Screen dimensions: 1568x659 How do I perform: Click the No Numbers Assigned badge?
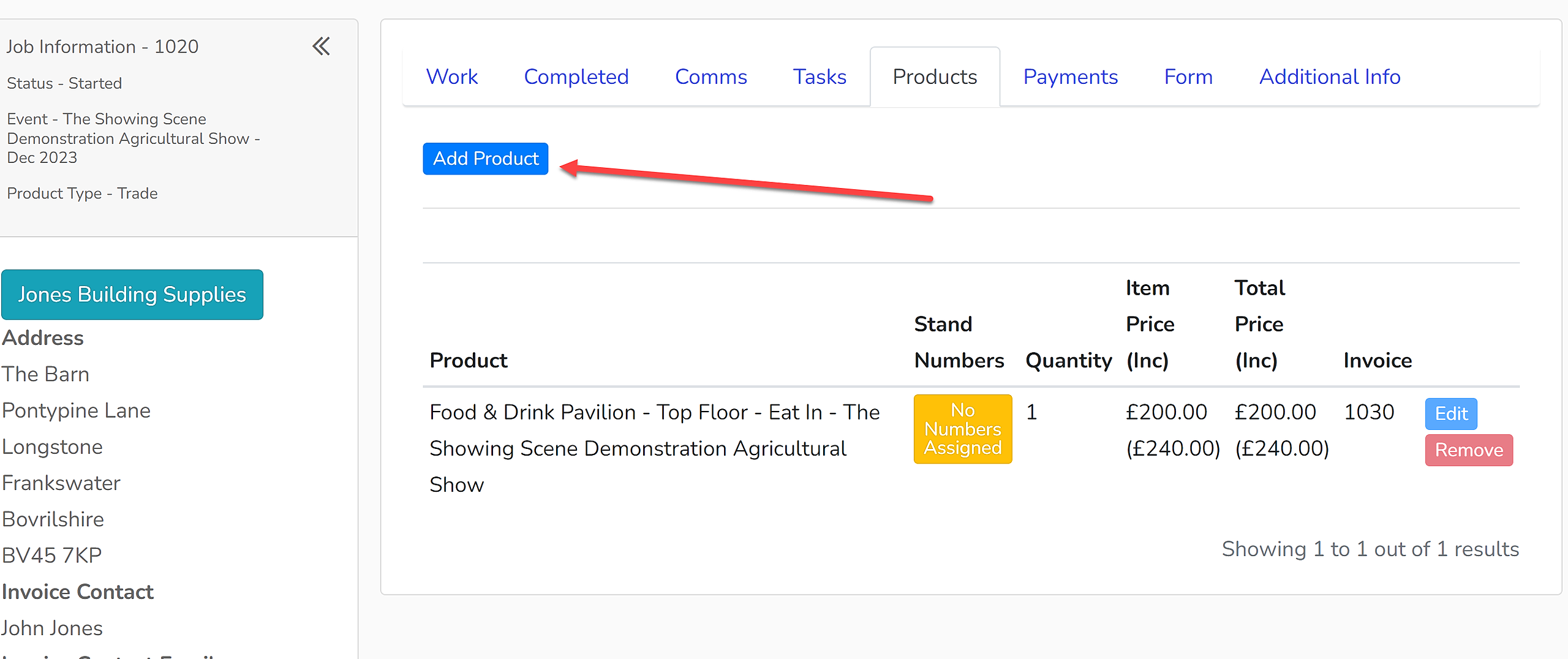[963, 429]
